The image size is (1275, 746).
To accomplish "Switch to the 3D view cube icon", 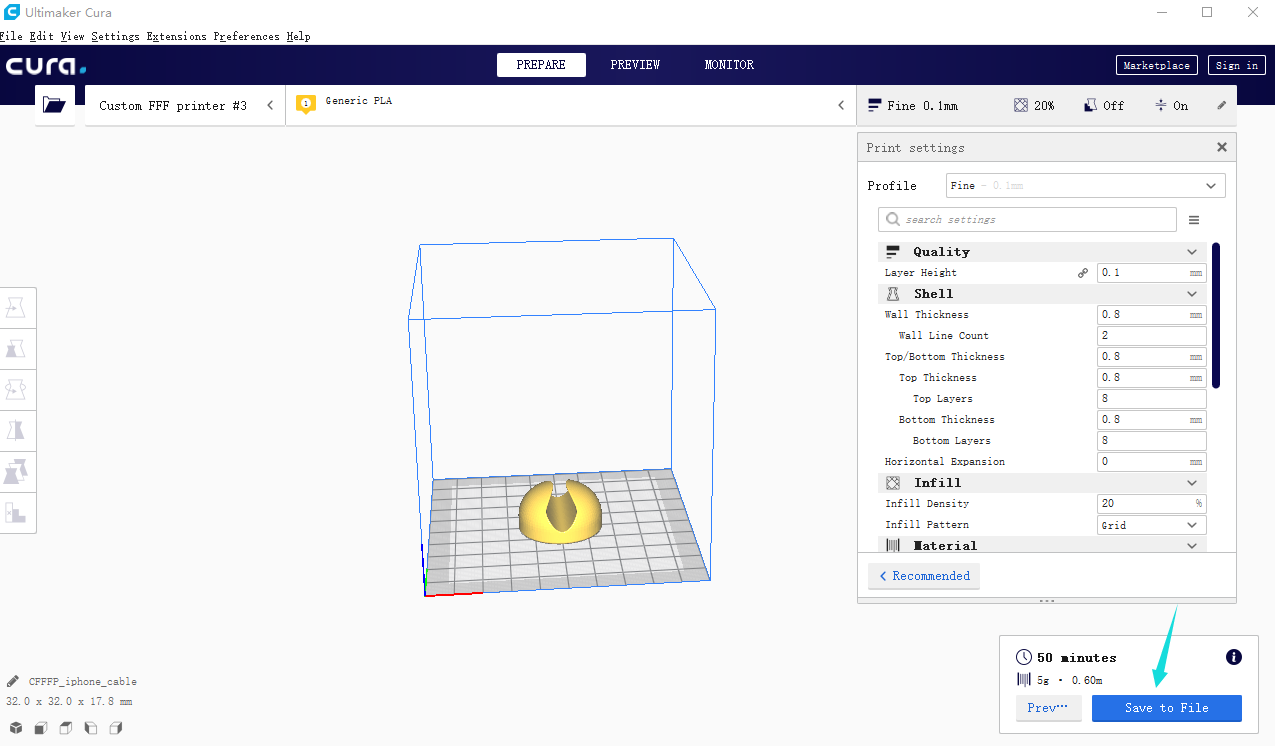I will [16, 728].
